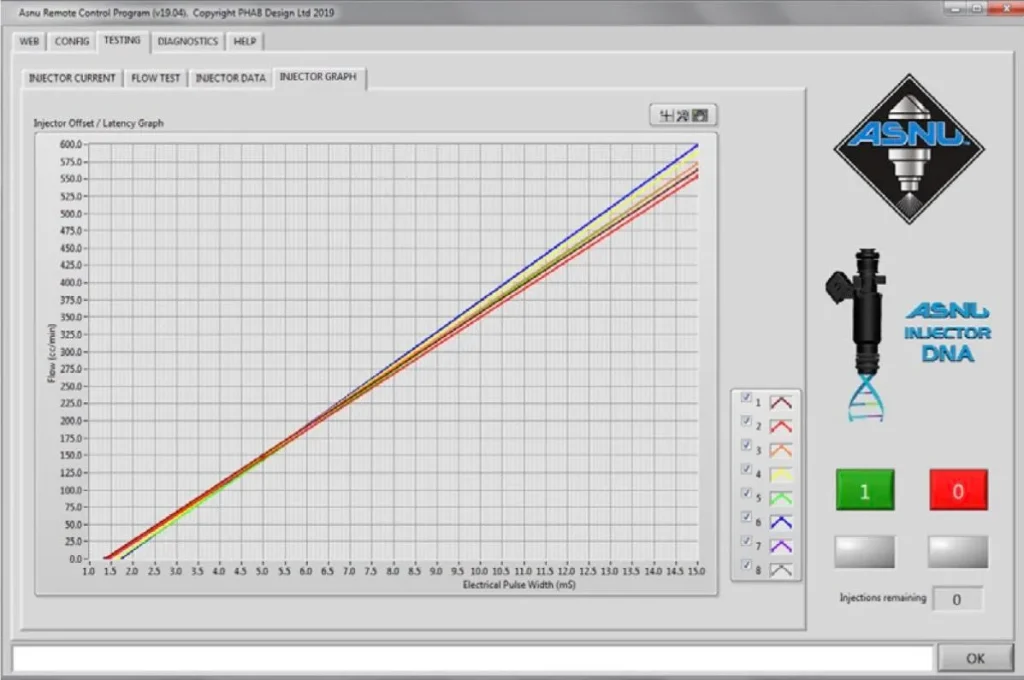Click the OK button
1024x680 pixels.
coord(975,658)
